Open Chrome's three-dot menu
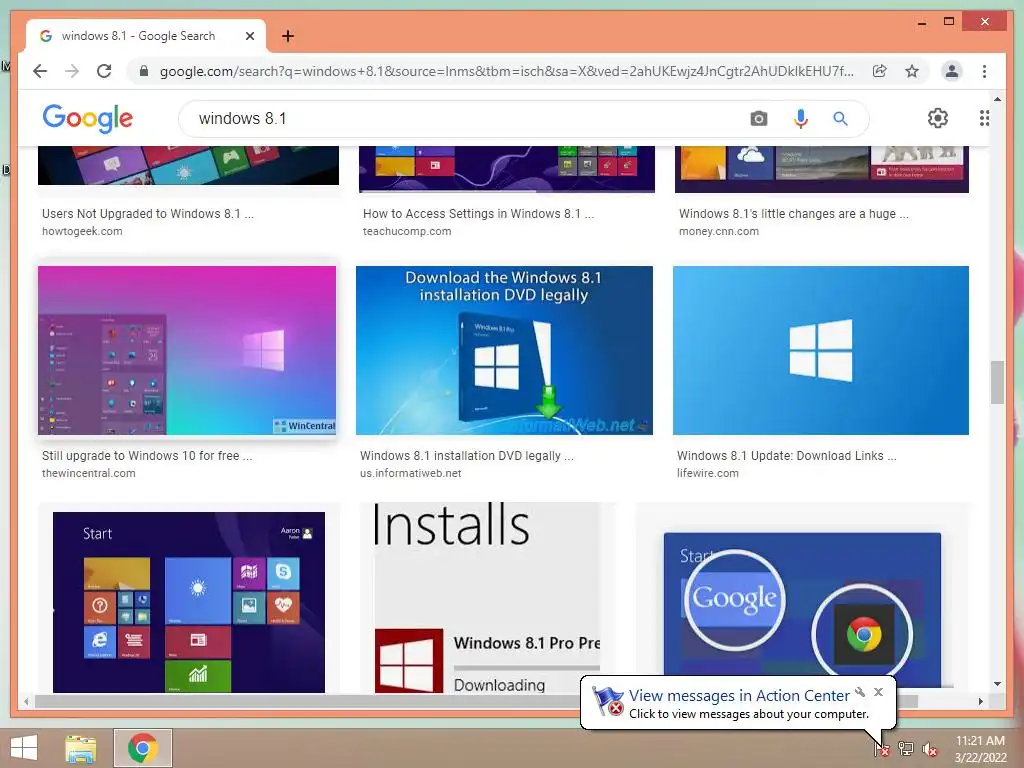 click(x=984, y=71)
